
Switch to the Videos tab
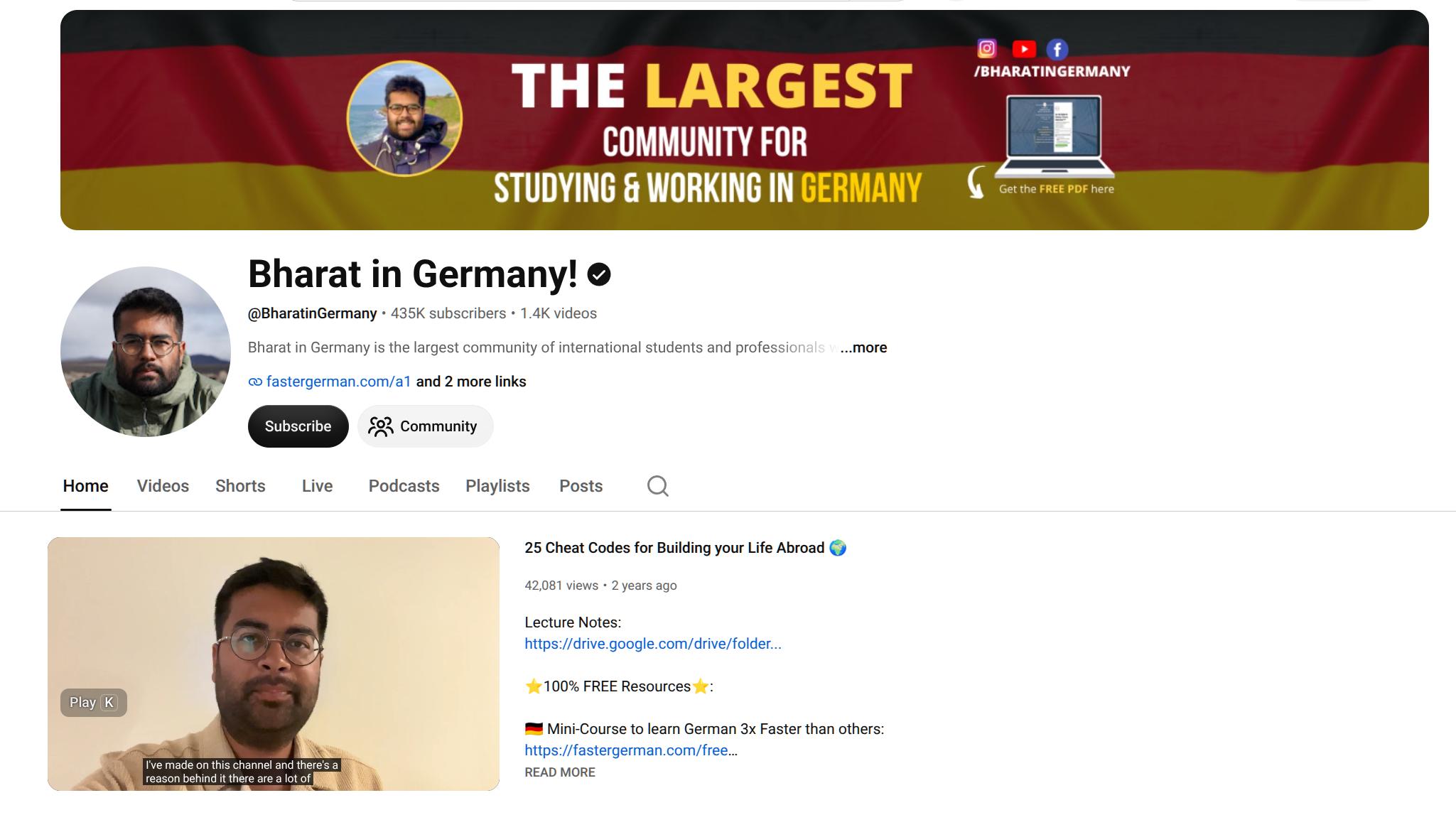click(163, 486)
